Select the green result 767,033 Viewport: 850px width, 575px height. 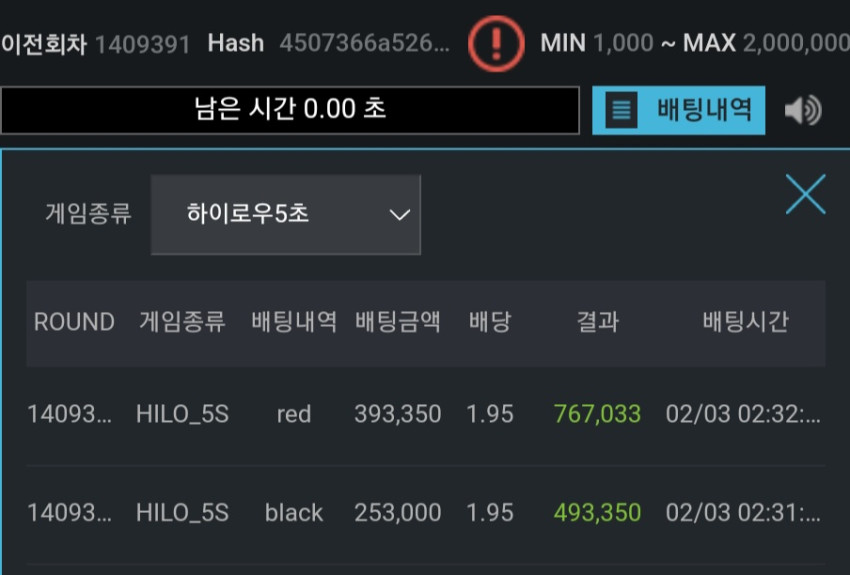coord(597,414)
